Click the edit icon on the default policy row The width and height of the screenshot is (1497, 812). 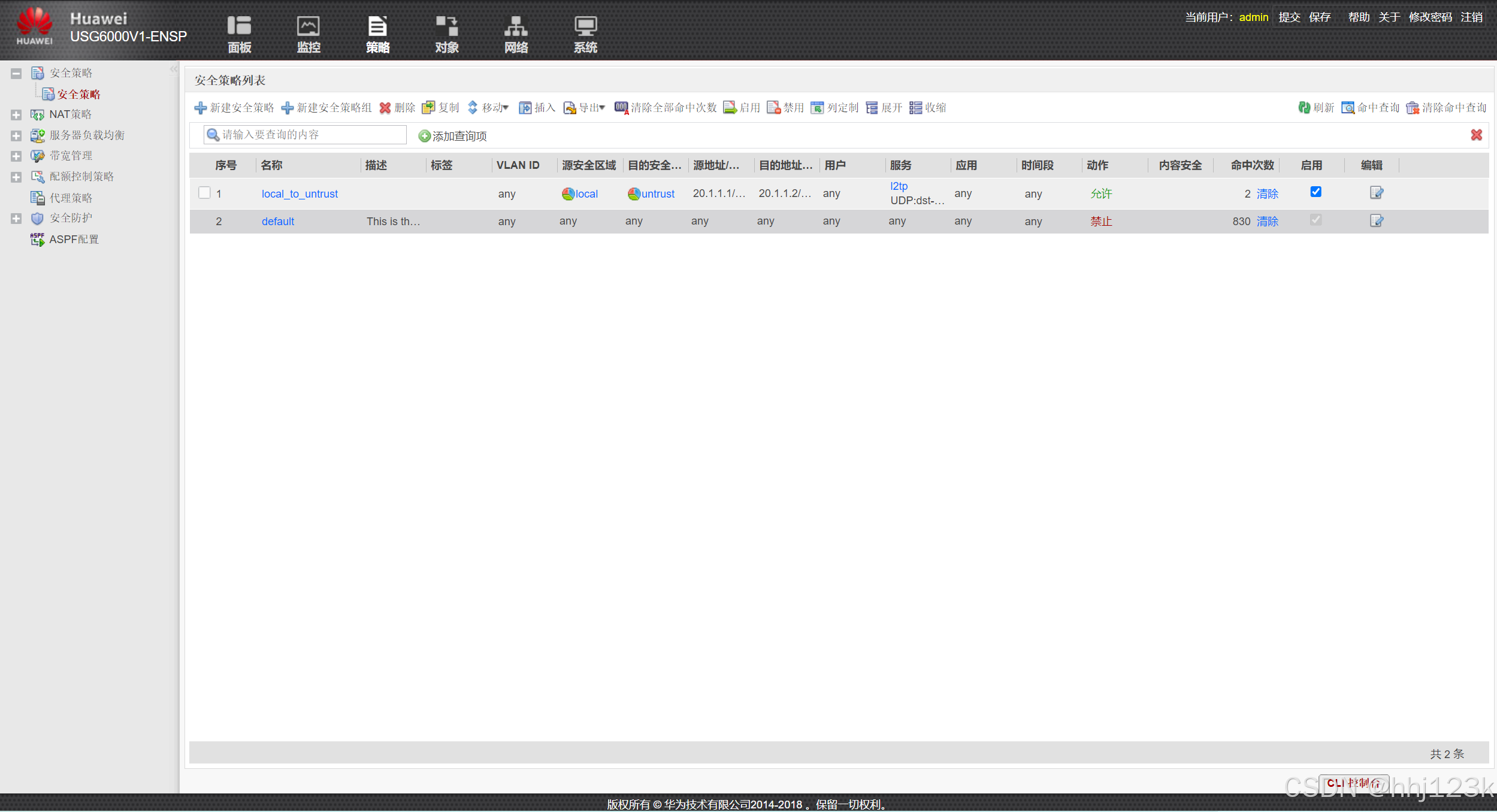(1377, 221)
